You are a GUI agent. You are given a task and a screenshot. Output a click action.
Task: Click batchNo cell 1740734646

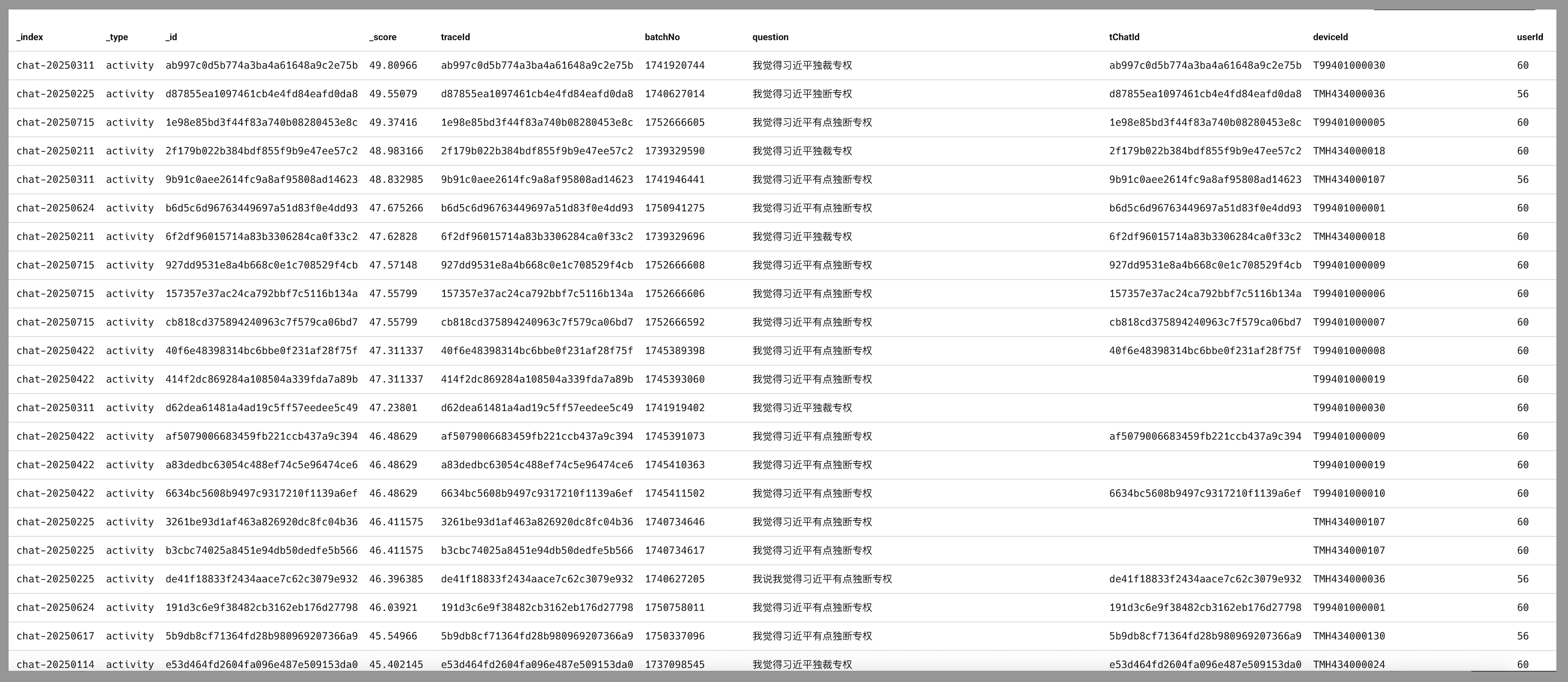675,523
